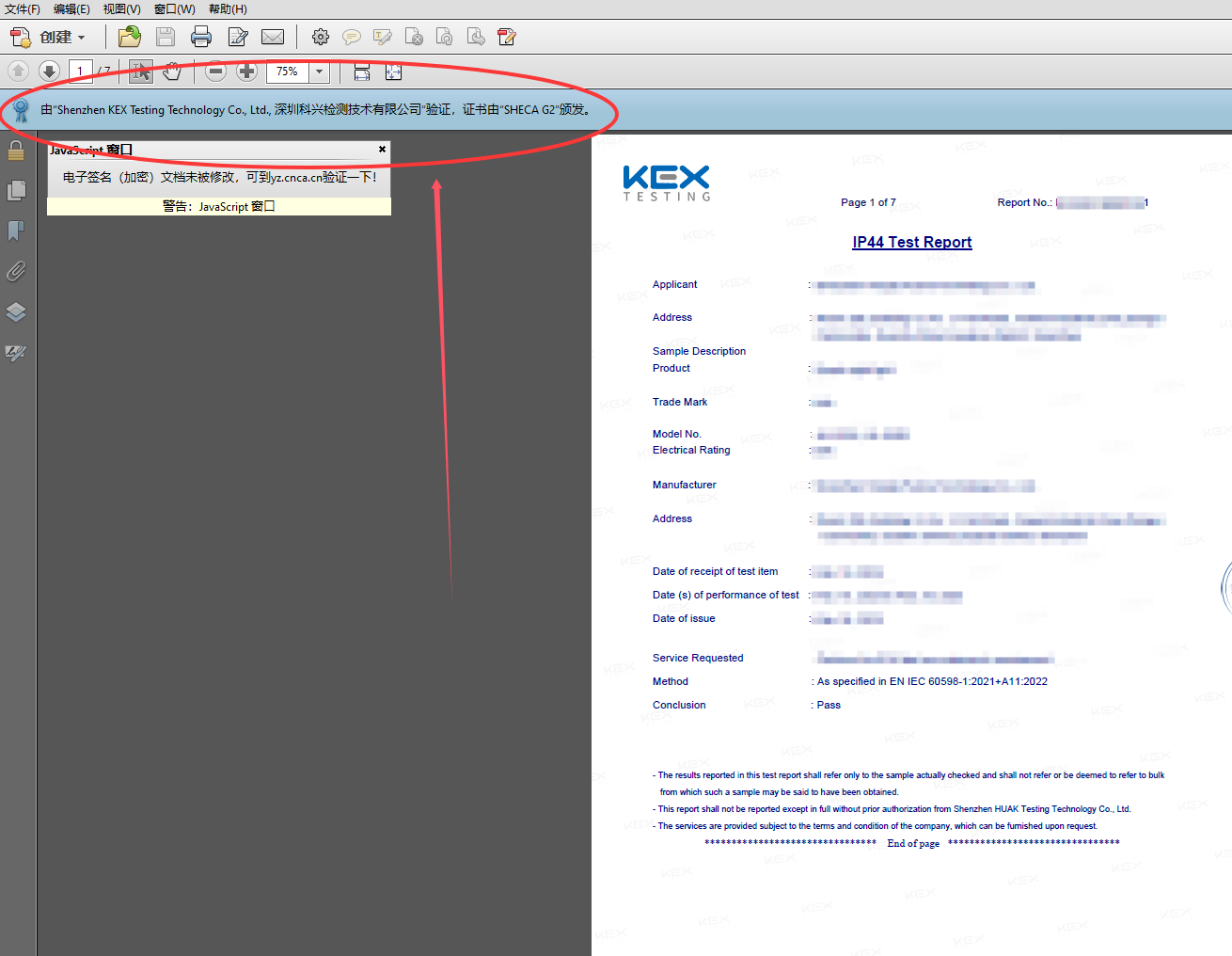Click the send email envelope icon
Screen dimensions: 1232x956
(x=273, y=38)
